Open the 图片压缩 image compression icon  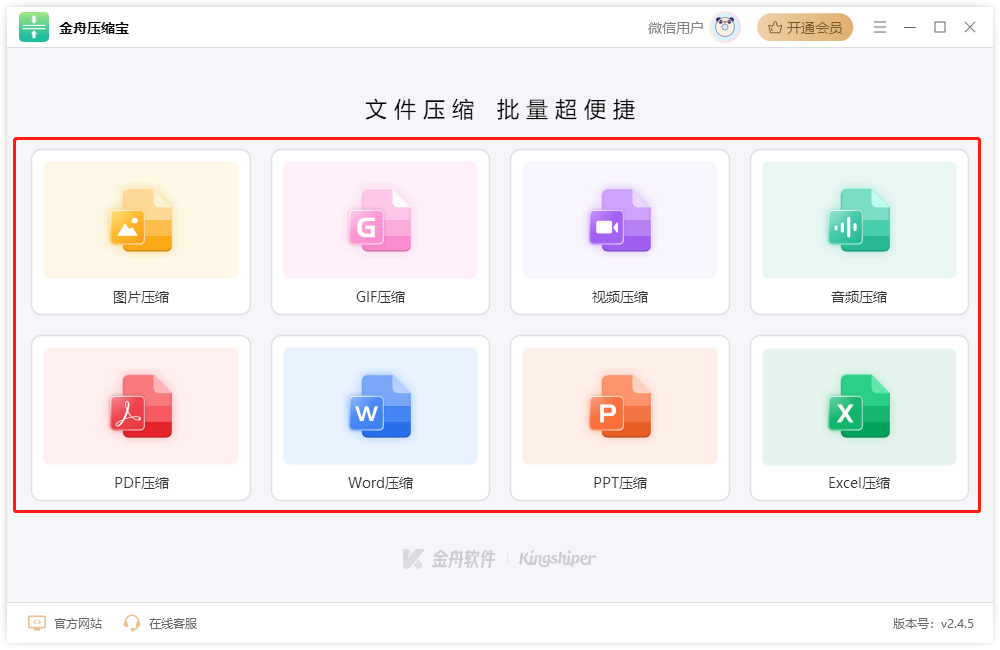[141, 220]
